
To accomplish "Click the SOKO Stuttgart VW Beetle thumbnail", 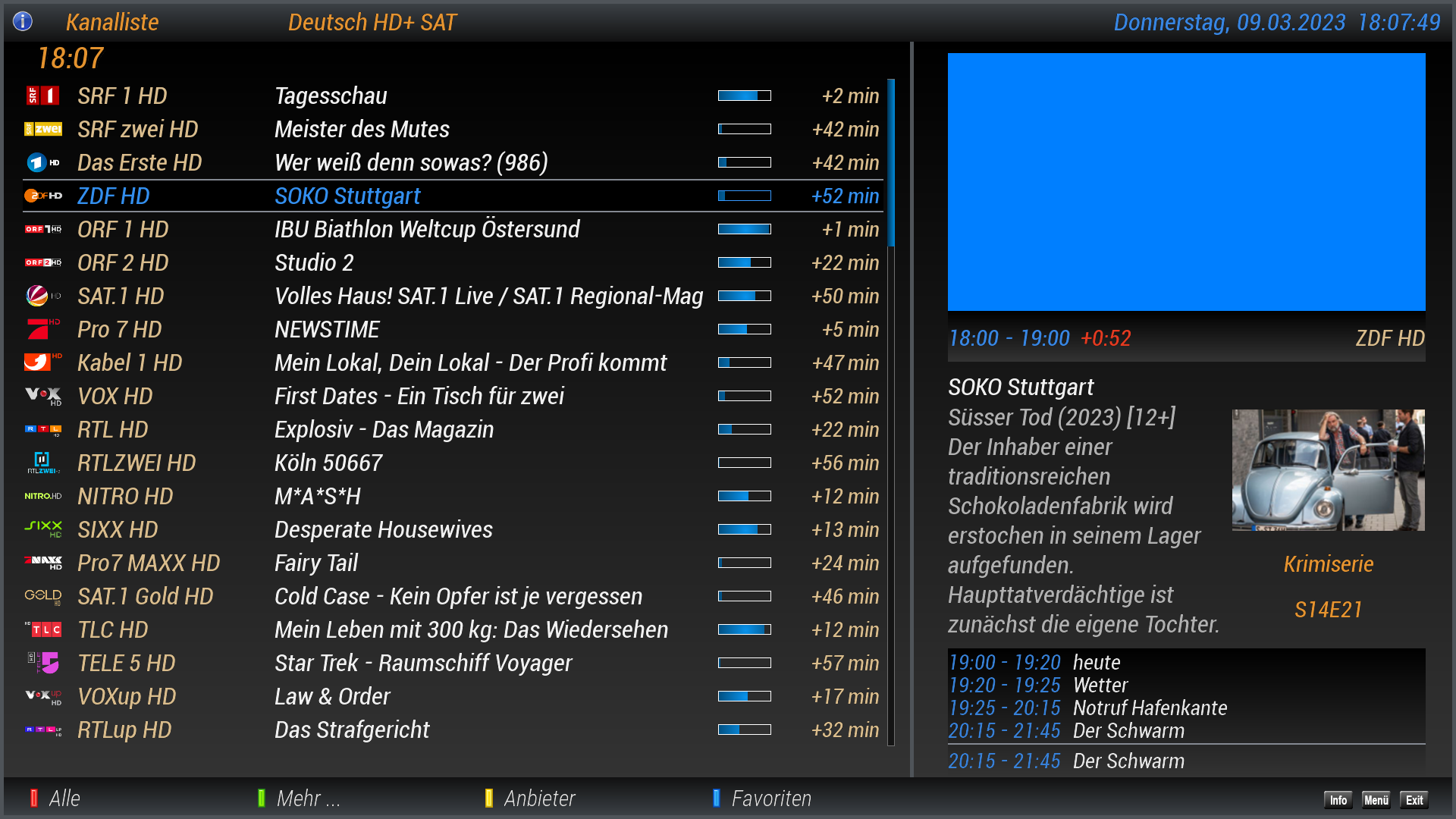I will pos(1328,469).
